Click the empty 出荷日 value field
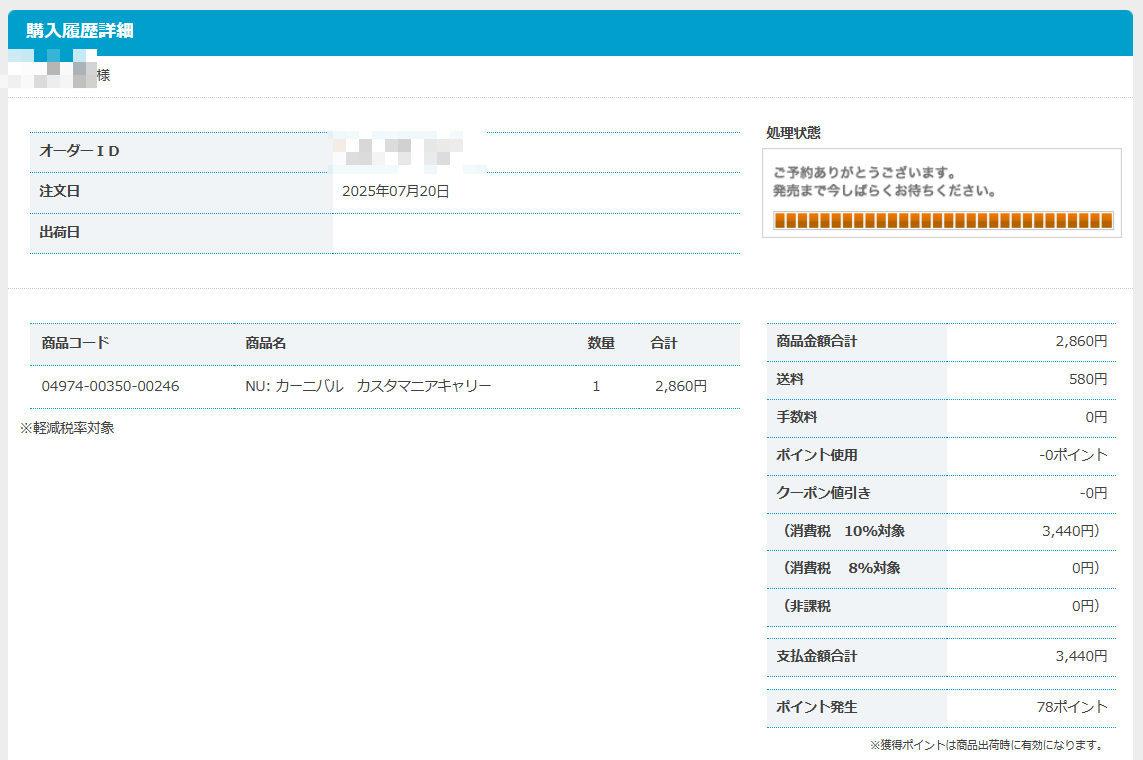This screenshot has height=760, width=1143. 536,233
